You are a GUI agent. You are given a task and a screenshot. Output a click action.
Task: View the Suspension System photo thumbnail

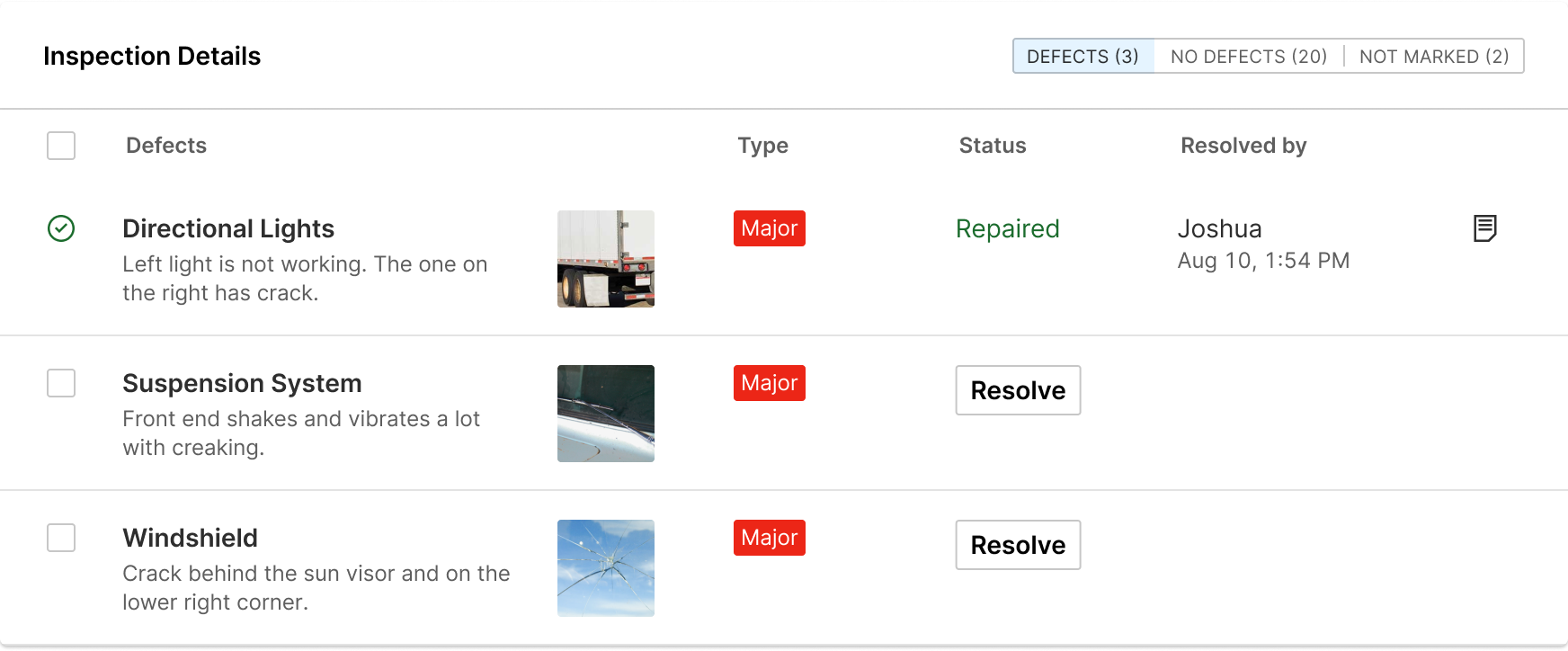606,414
